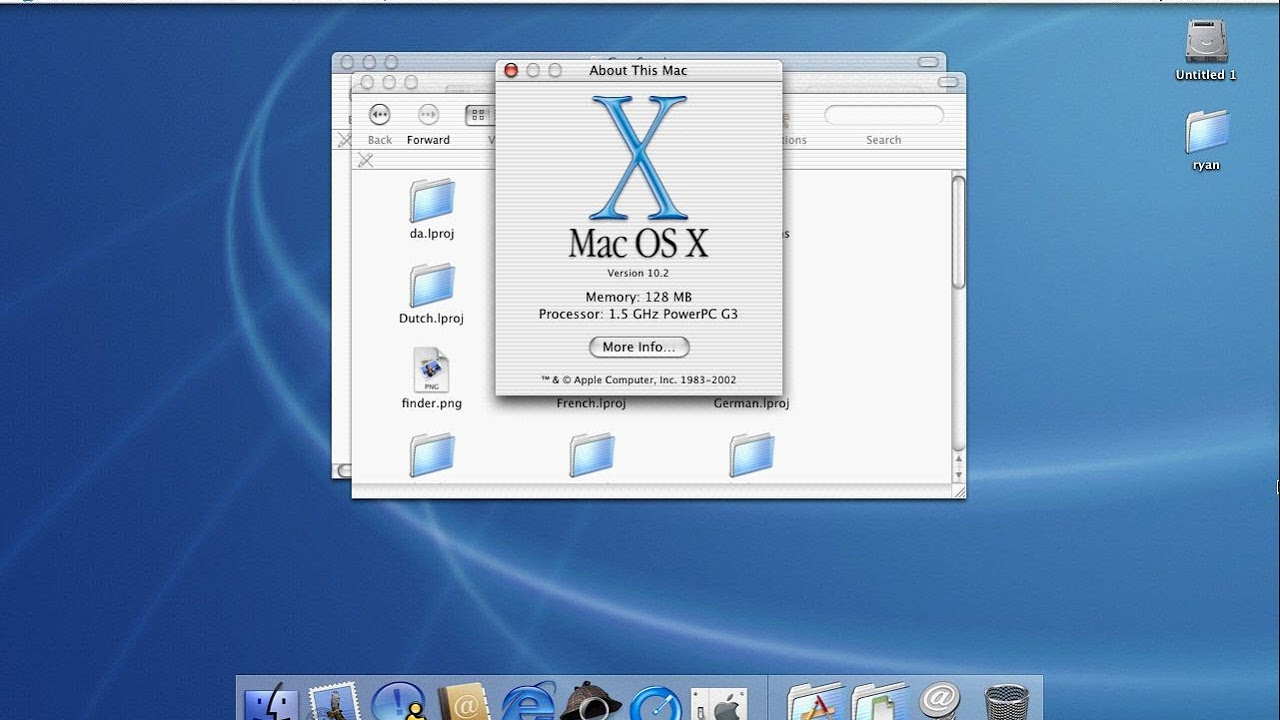
Task: Open the Trash in the Dock
Action: (1006, 702)
